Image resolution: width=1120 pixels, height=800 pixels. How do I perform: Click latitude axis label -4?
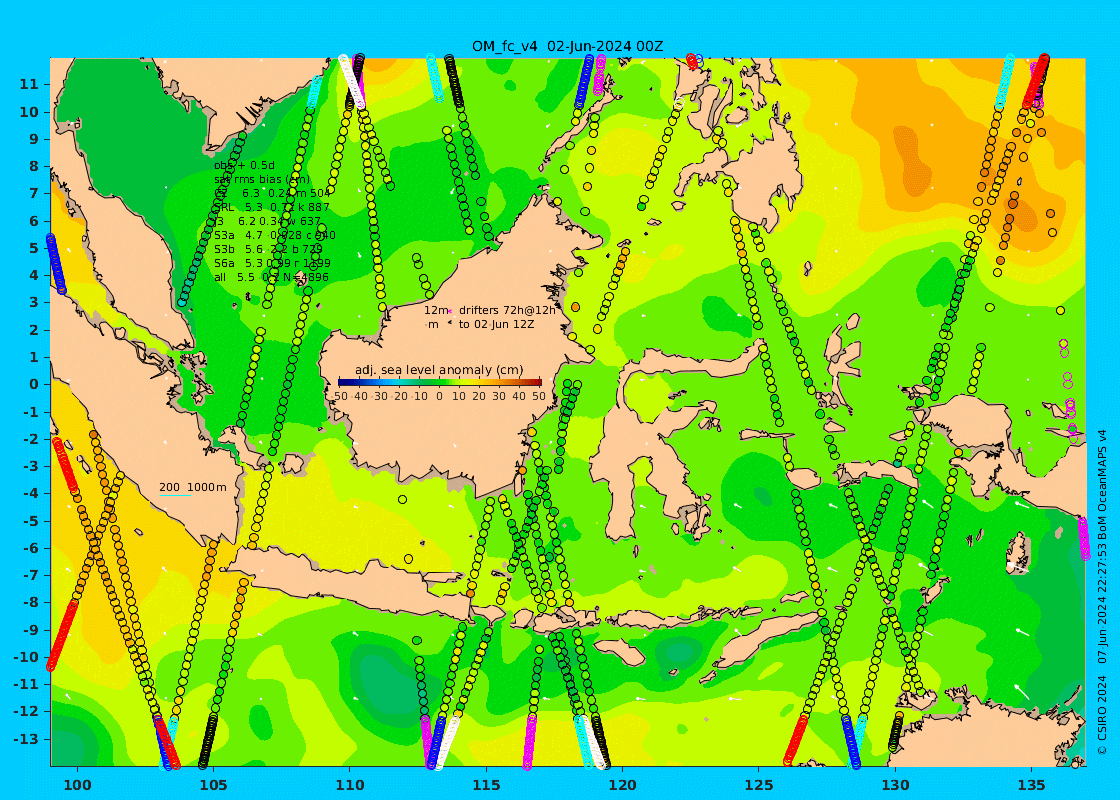click(x=31, y=493)
